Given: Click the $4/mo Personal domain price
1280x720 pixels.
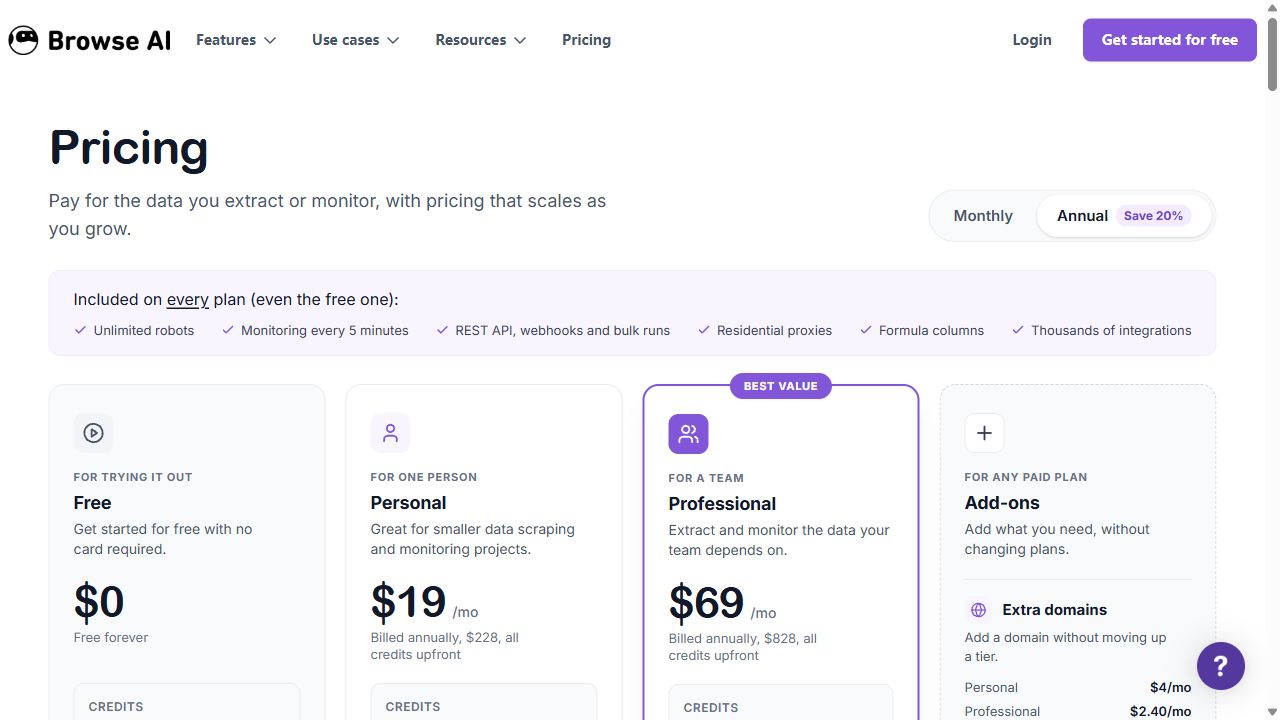Looking at the screenshot, I should (1170, 687).
